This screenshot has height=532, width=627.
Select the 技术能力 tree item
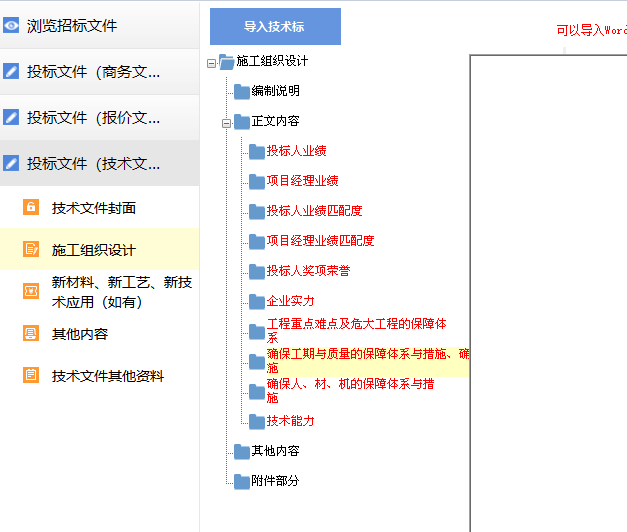[x=290, y=421]
